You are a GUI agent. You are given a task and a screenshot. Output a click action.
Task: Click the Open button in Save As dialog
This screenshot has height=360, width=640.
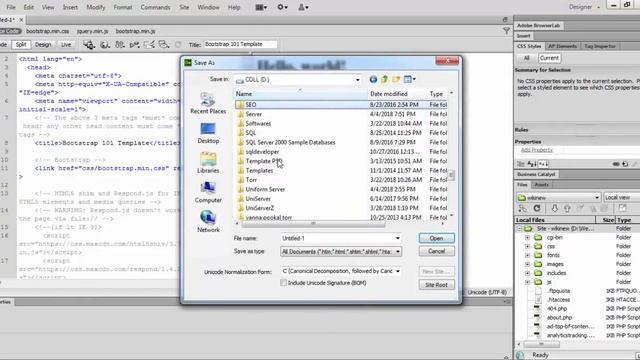(436, 238)
